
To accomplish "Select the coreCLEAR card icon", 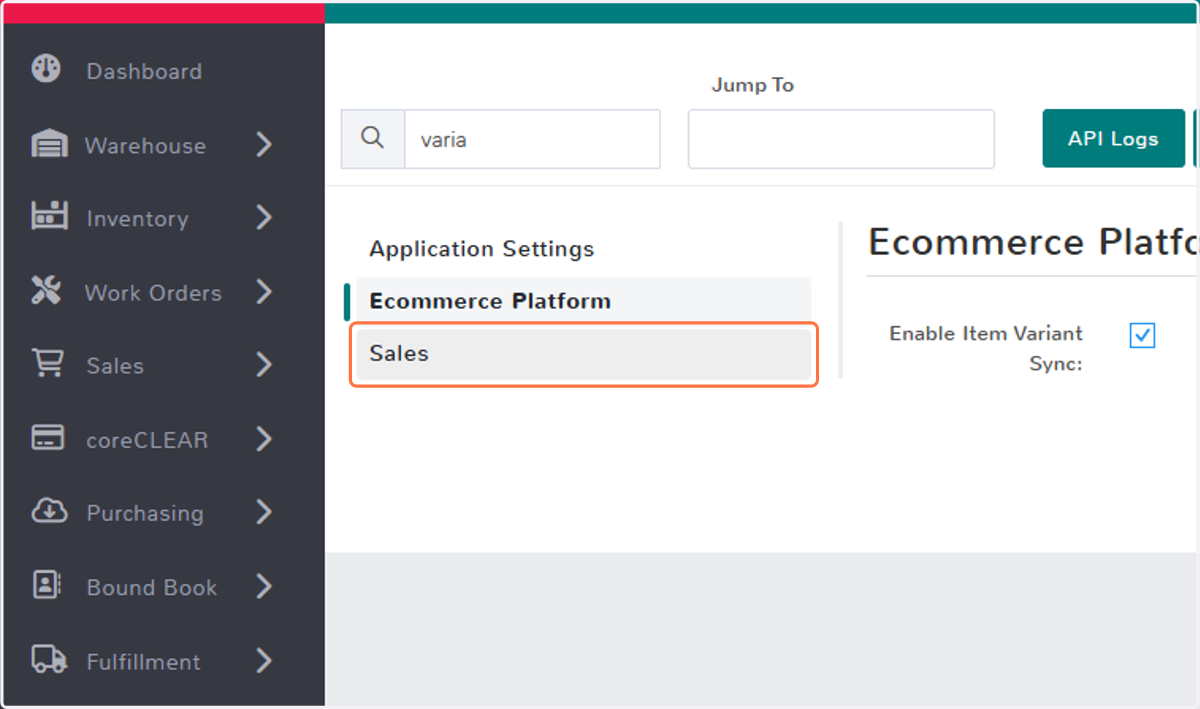I will 48,438.
